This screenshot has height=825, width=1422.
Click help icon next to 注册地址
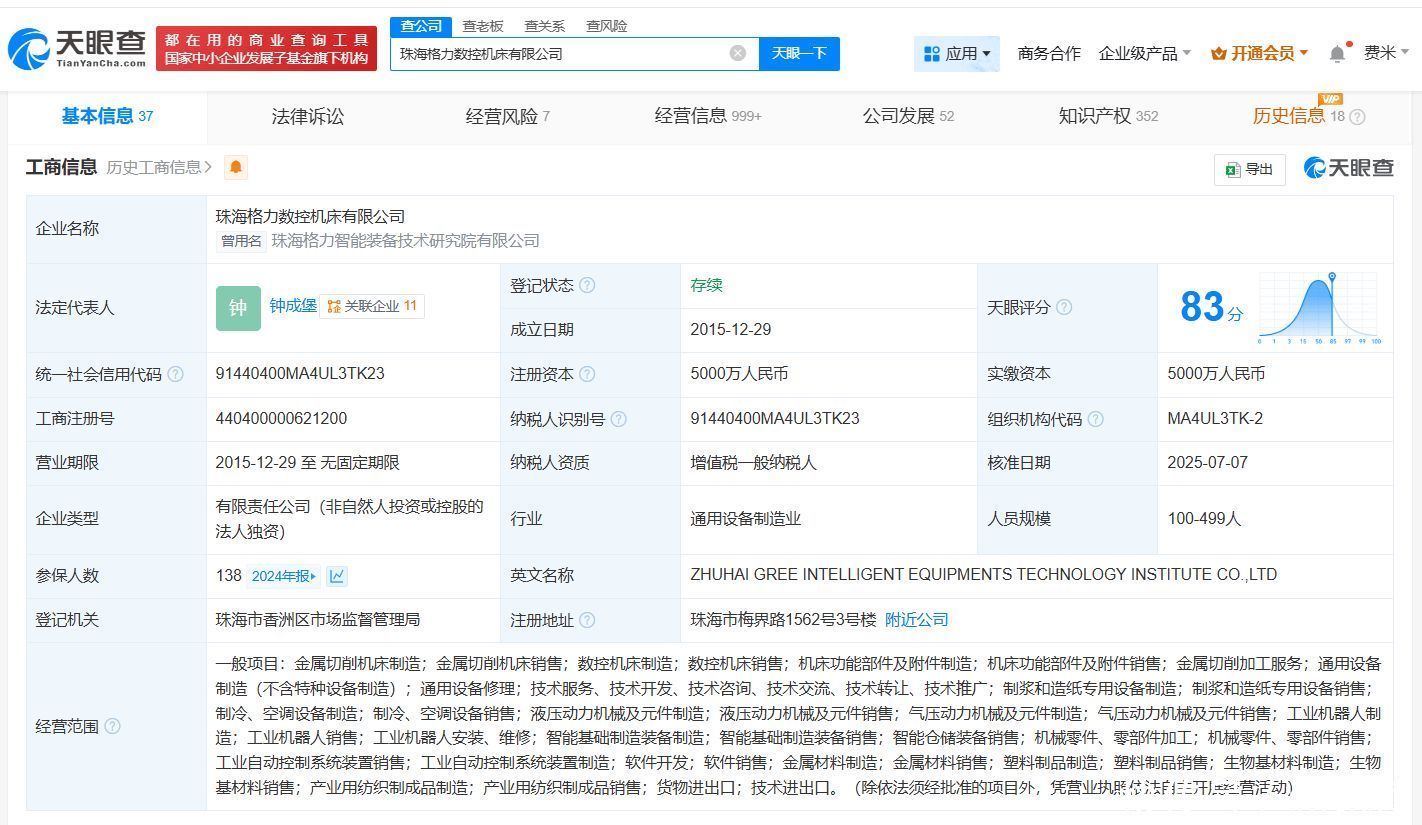coord(587,620)
